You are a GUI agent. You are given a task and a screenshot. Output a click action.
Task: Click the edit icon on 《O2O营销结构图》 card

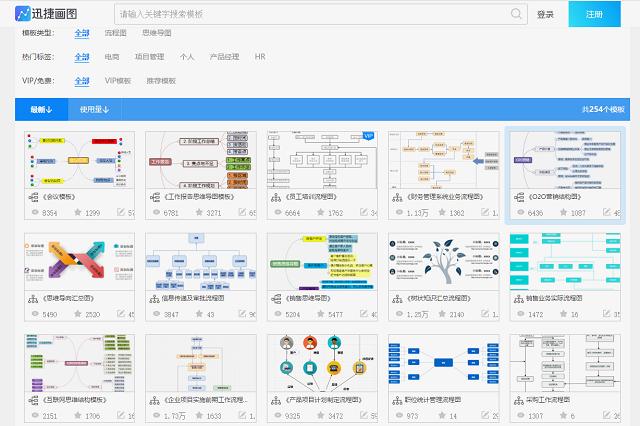point(607,212)
